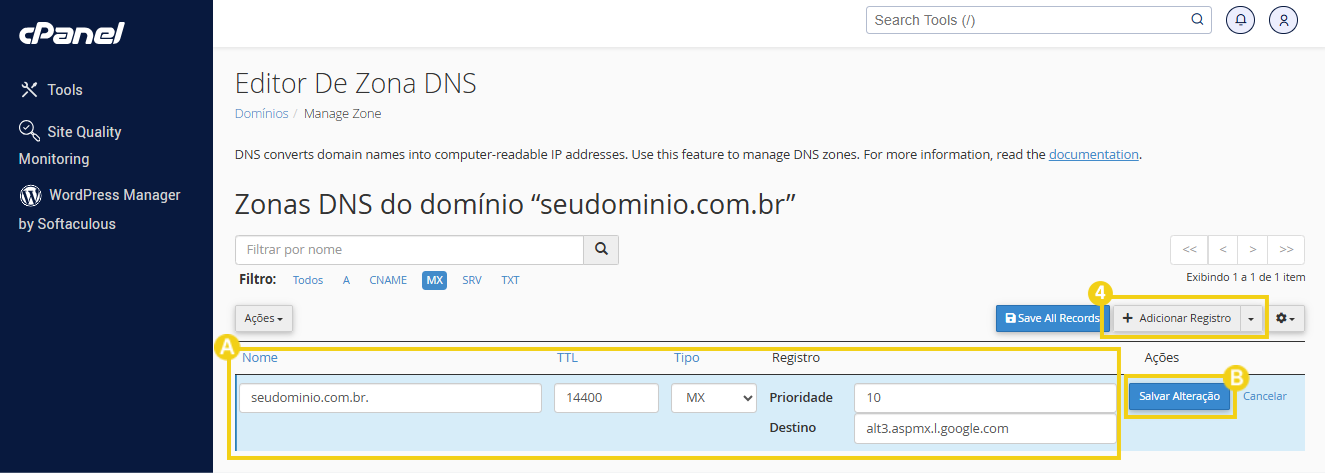Click Salvar Alteração button
This screenshot has width=1325, height=473.
coord(1179,396)
